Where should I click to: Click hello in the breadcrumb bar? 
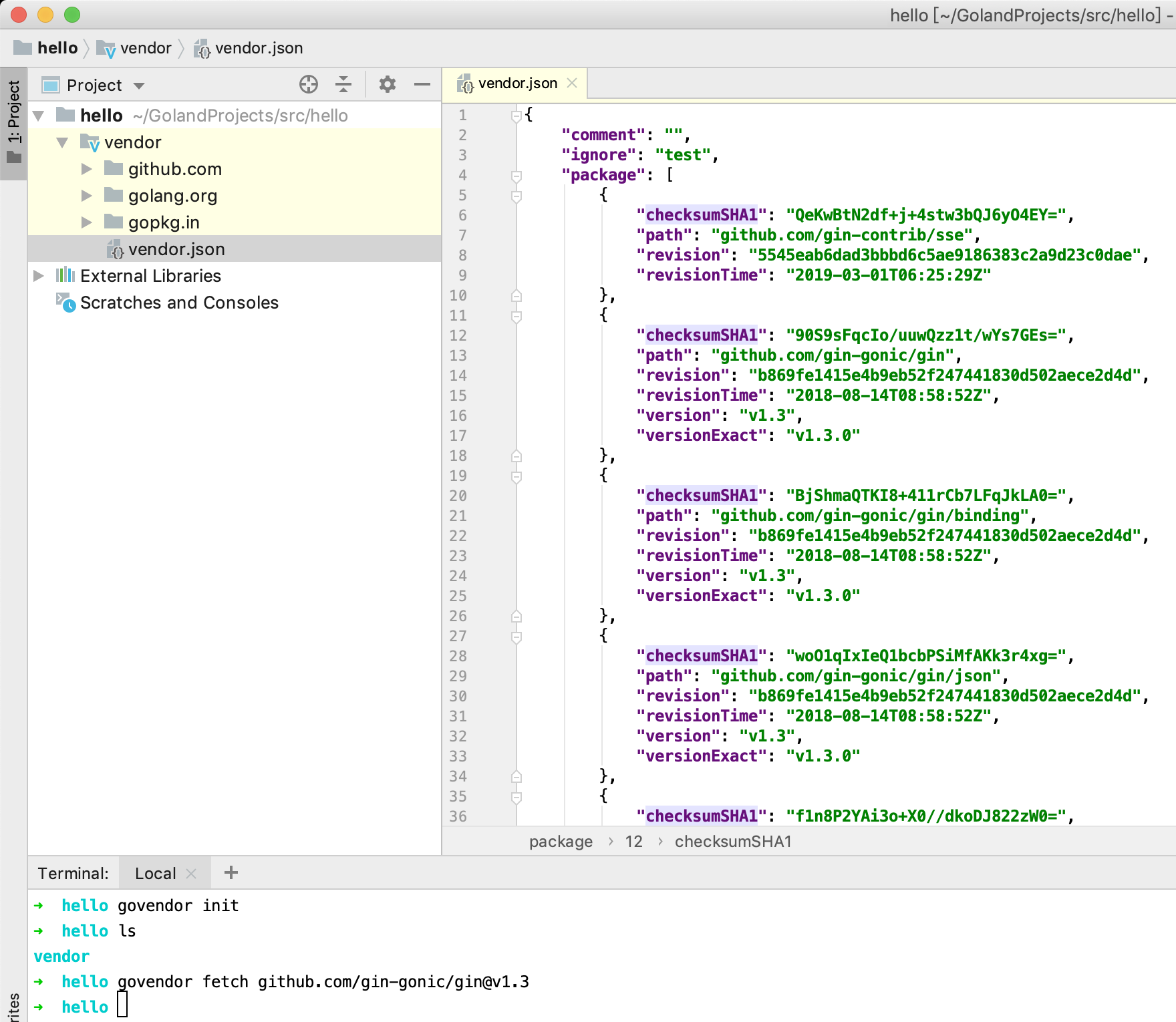point(57,48)
